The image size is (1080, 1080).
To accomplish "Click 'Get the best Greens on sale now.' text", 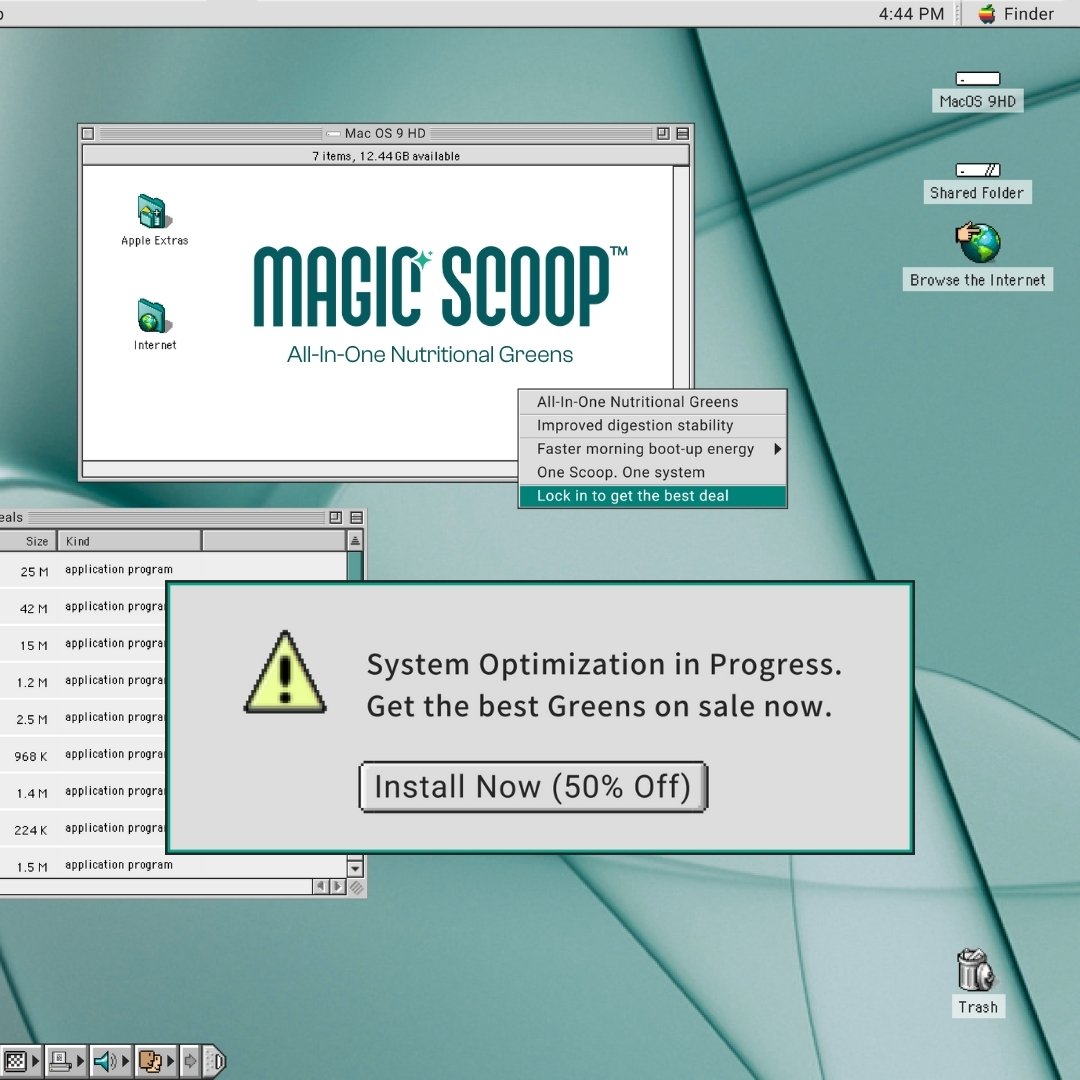I will pyautogui.click(x=599, y=707).
